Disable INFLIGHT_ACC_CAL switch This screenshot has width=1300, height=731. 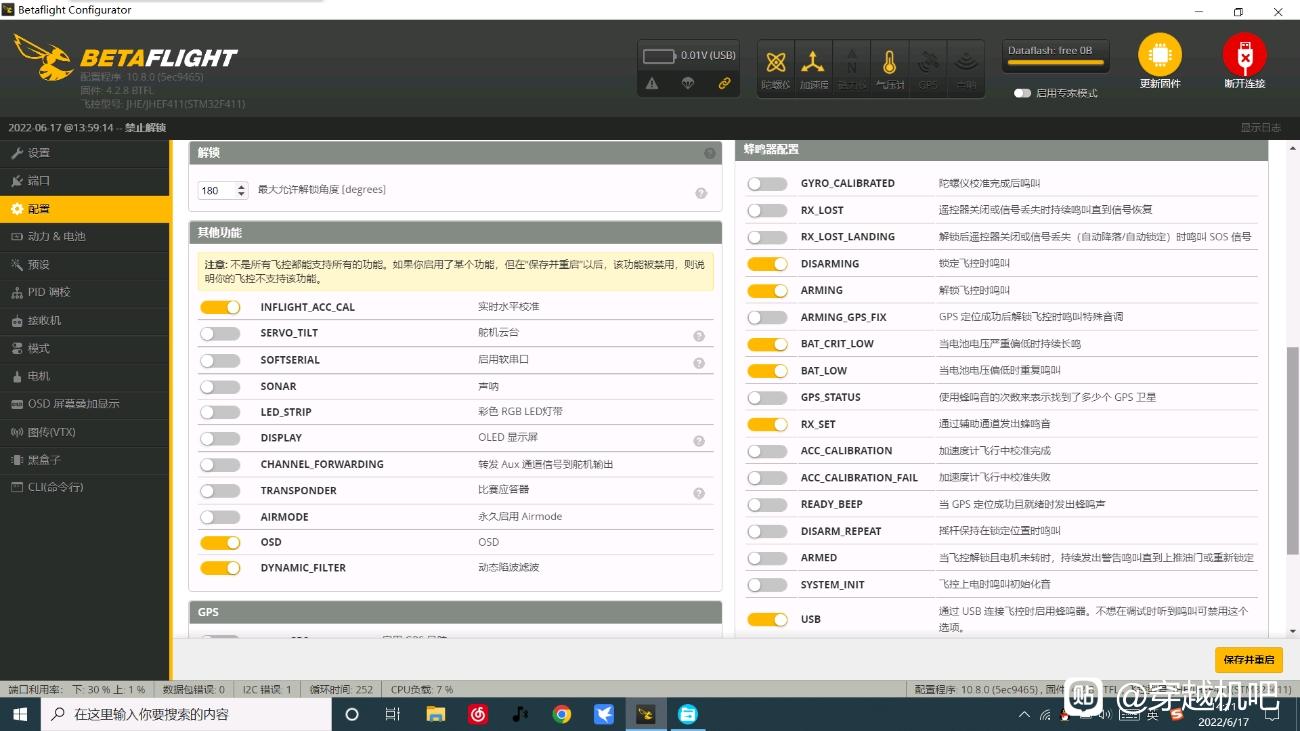tap(220, 307)
